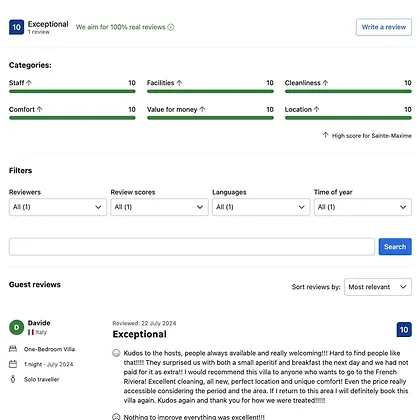The width and height of the screenshot is (420, 420).
Task: Click the arrow beside Value for money
Action: click(202, 109)
